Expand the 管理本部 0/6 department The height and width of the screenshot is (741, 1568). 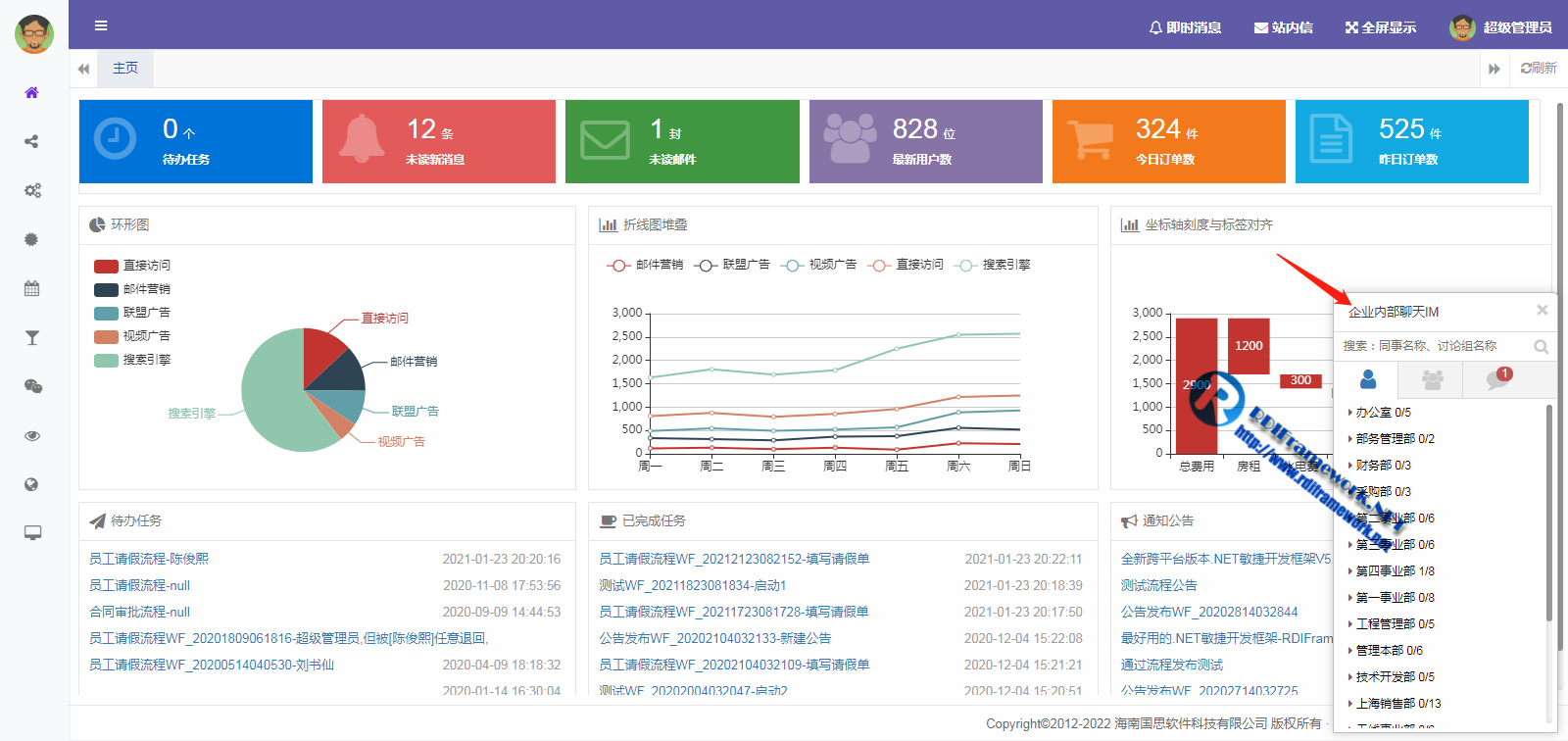1386,651
